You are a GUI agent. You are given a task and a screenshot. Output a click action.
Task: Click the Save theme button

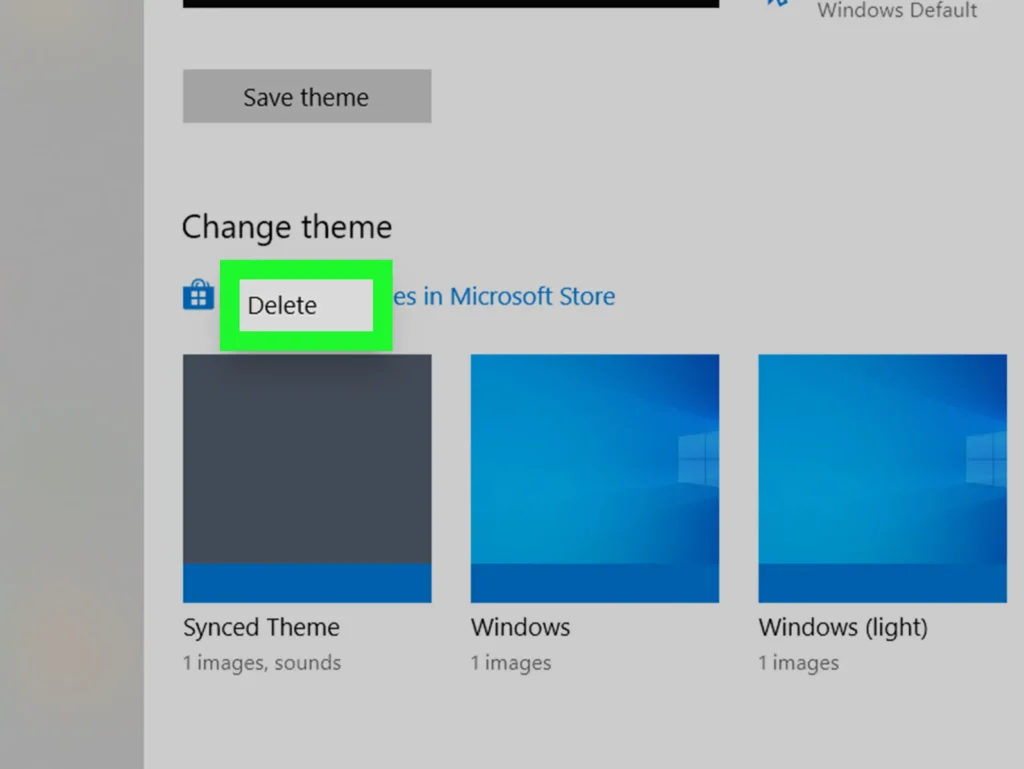(x=307, y=96)
